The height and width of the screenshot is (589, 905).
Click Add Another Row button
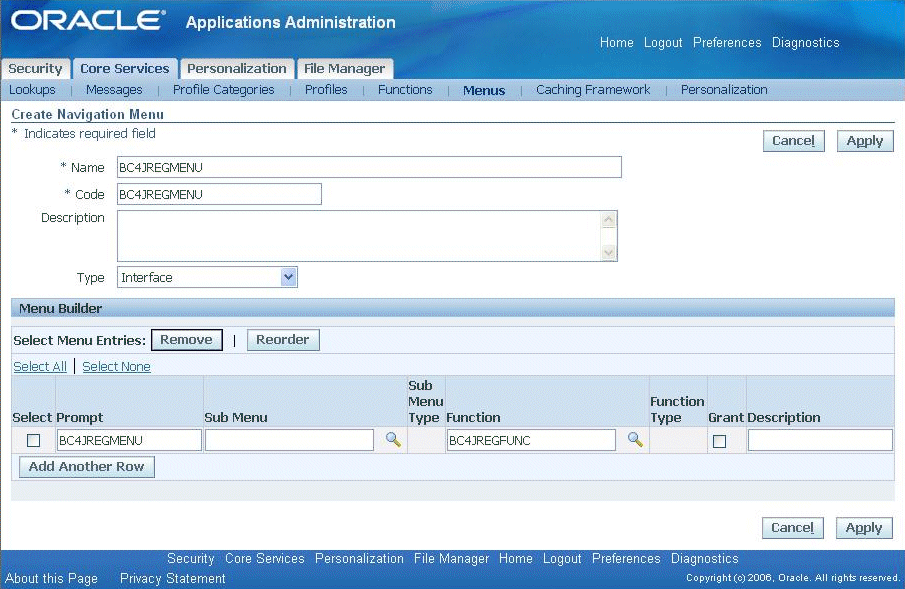tap(87, 467)
